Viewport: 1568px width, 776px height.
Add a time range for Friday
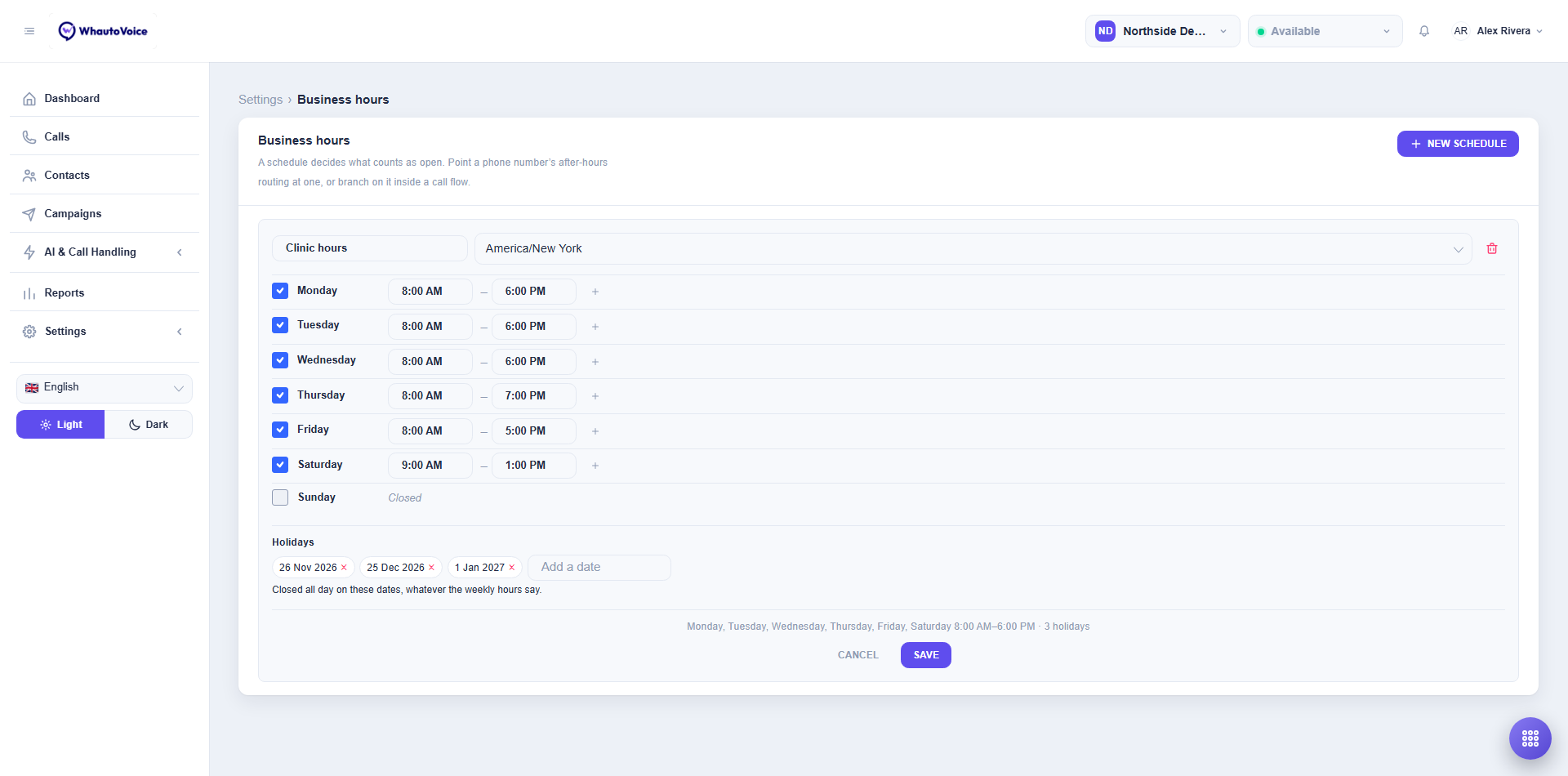595,431
